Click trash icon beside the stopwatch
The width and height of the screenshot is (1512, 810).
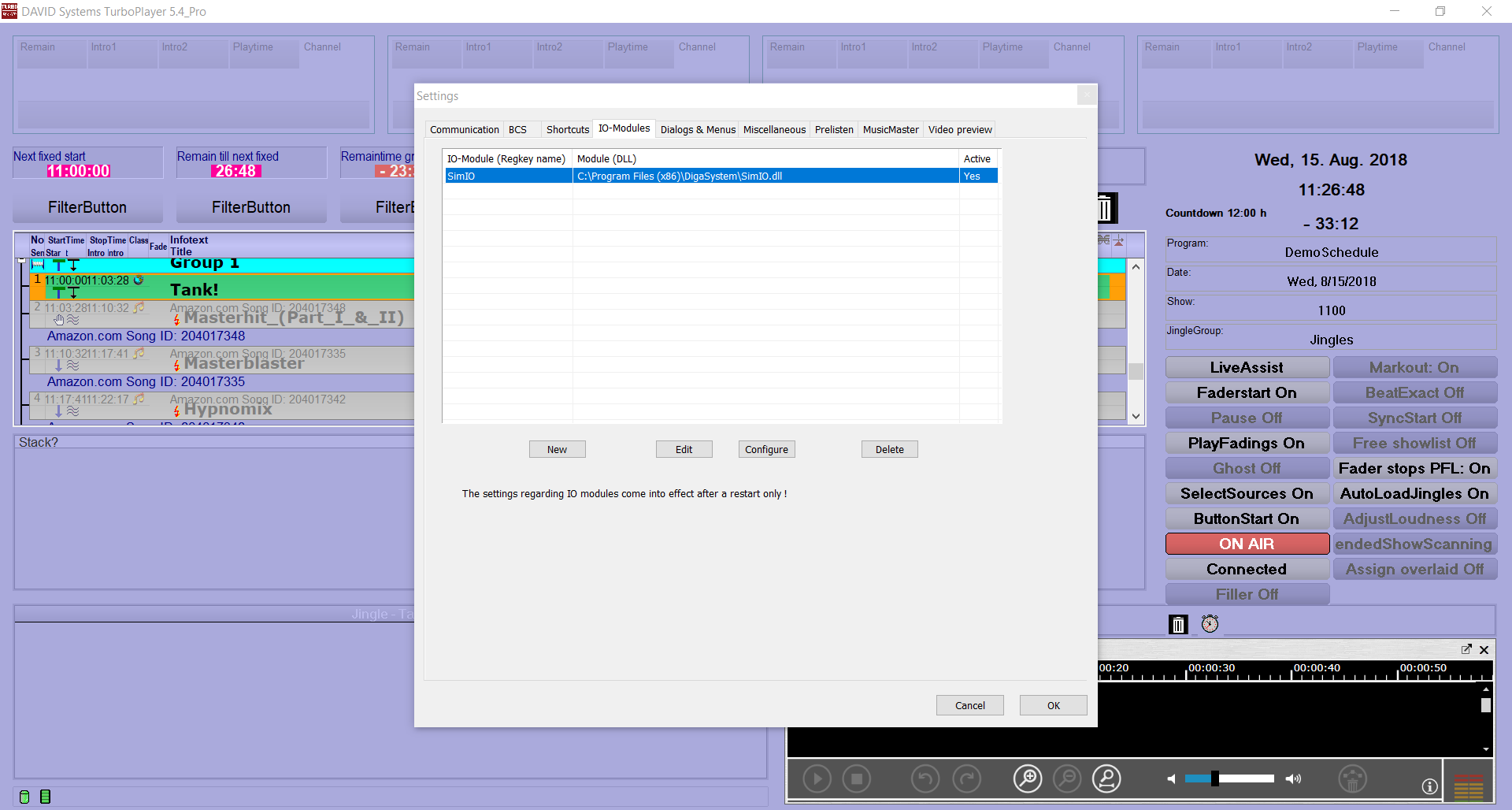coord(1178,625)
